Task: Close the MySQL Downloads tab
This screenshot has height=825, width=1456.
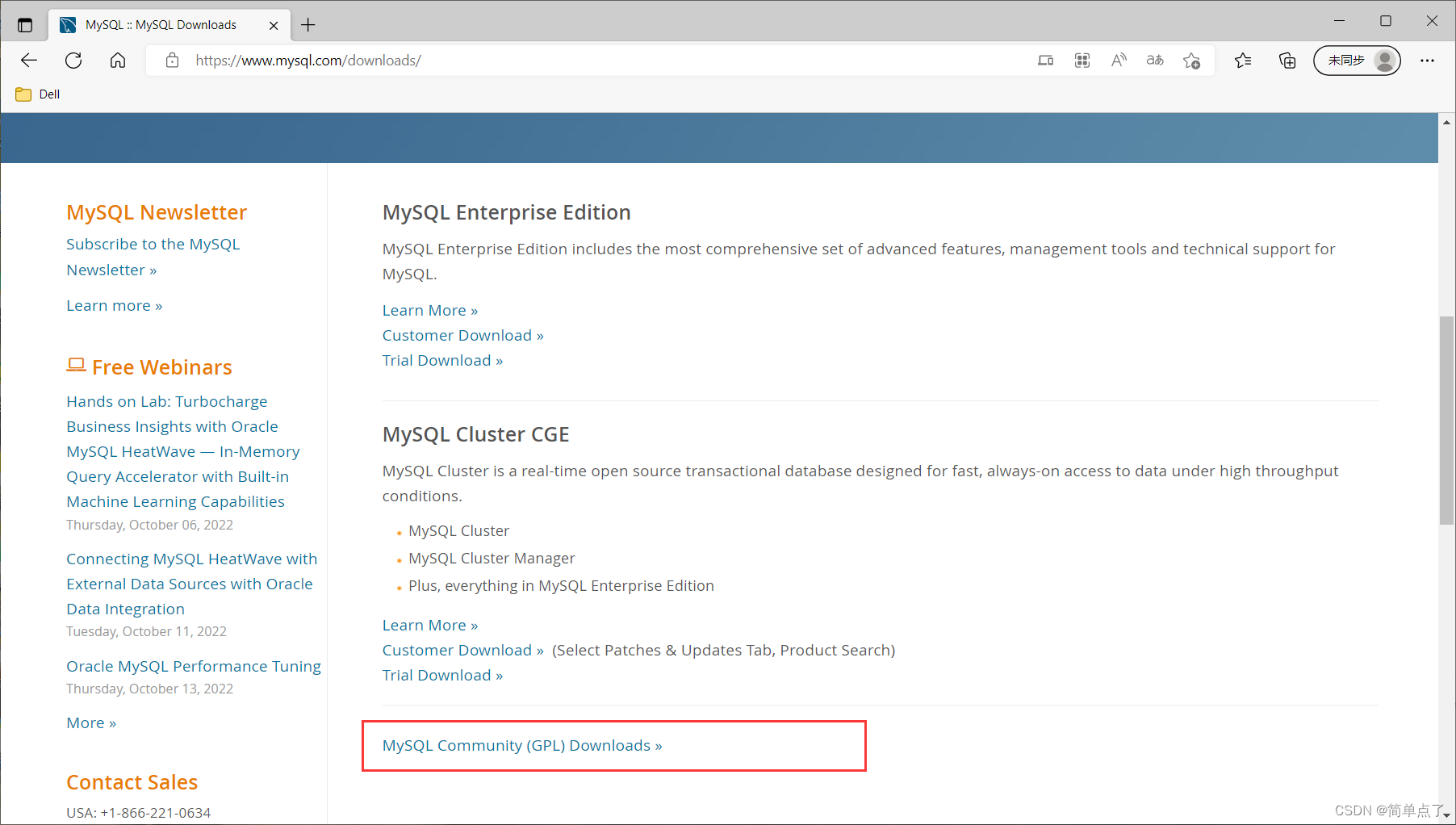Action: coord(274,25)
